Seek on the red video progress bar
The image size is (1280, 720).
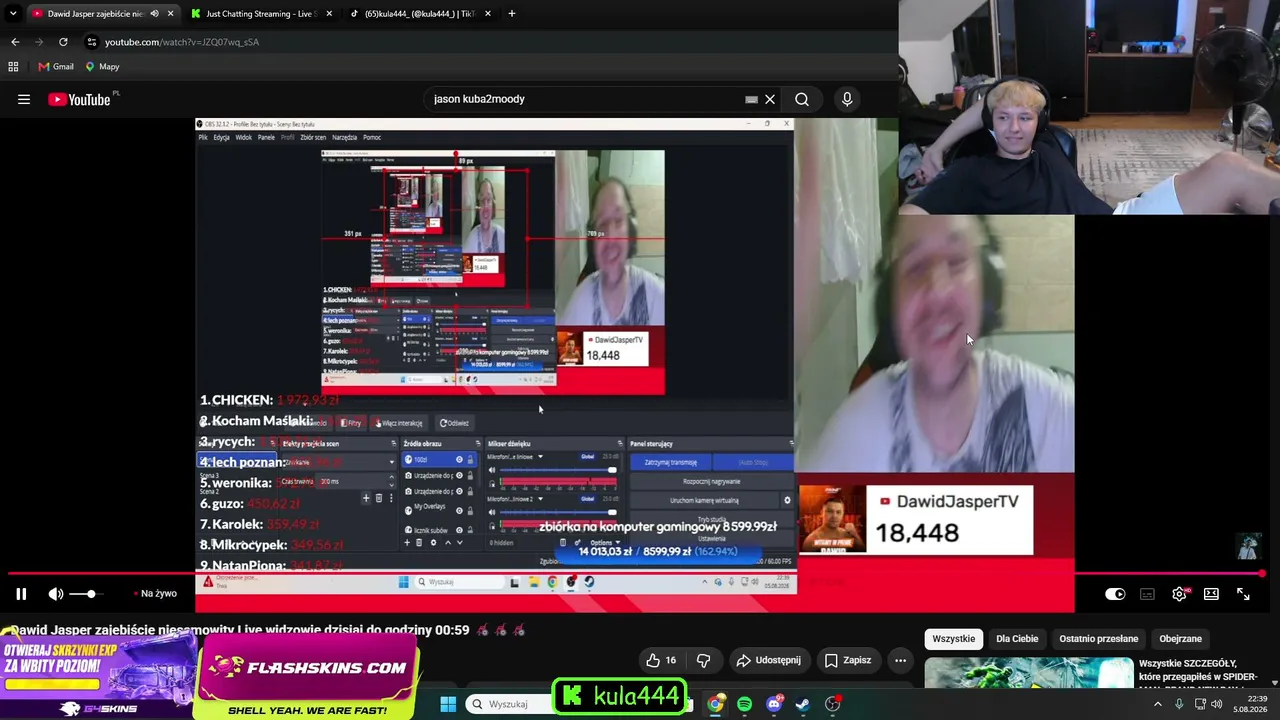636,574
